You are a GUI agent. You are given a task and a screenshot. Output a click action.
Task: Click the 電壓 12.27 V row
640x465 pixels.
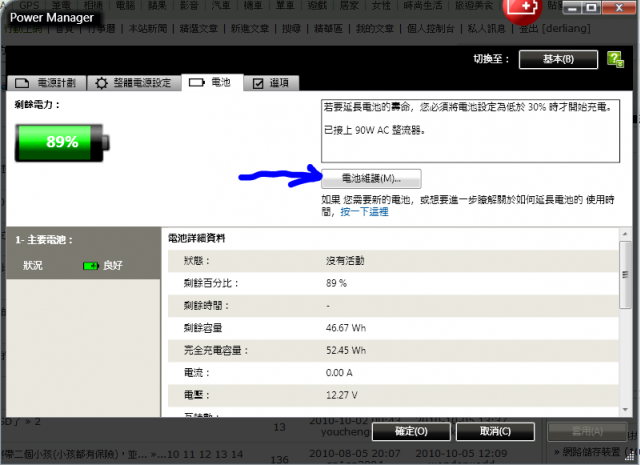393,395
